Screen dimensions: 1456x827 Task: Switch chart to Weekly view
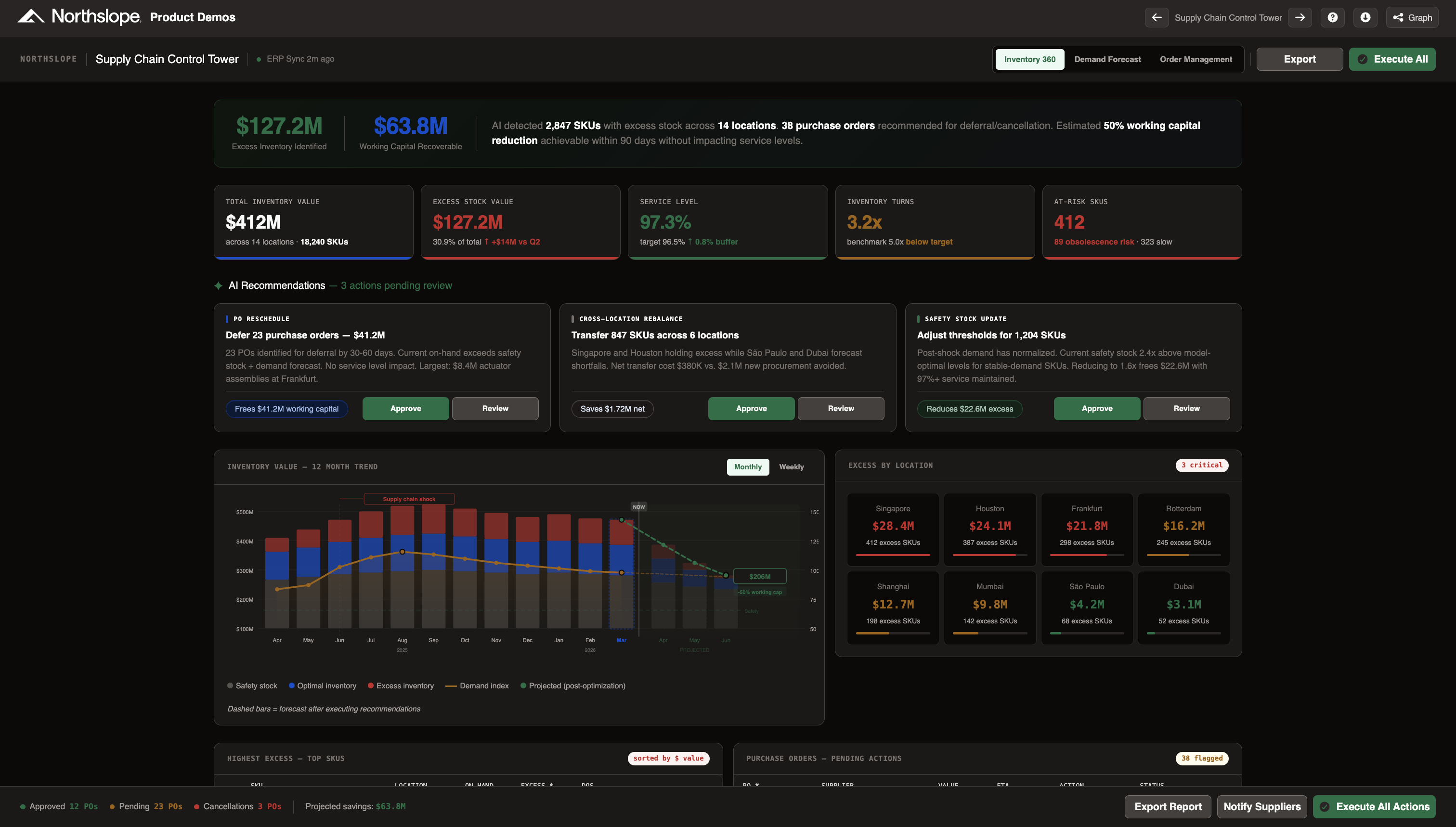pos(791,467)
